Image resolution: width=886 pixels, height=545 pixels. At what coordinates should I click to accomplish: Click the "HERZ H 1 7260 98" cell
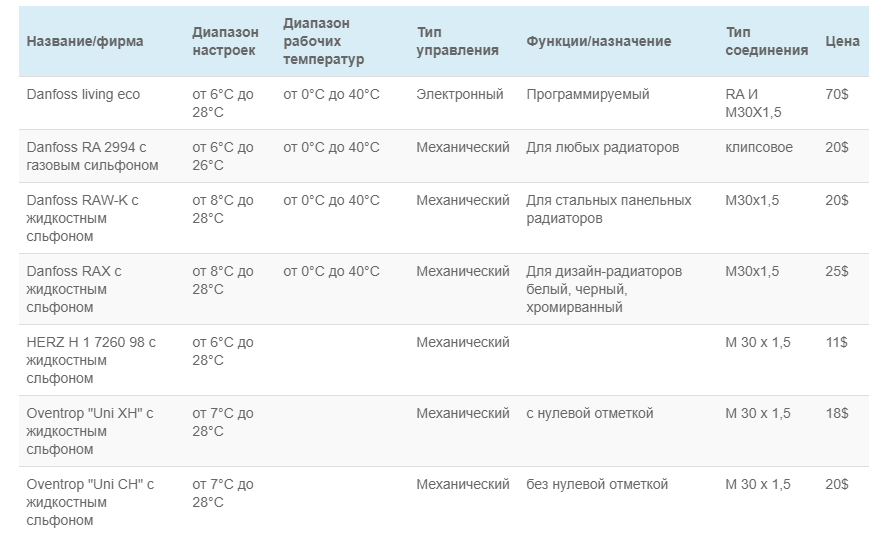click(91, 360)
